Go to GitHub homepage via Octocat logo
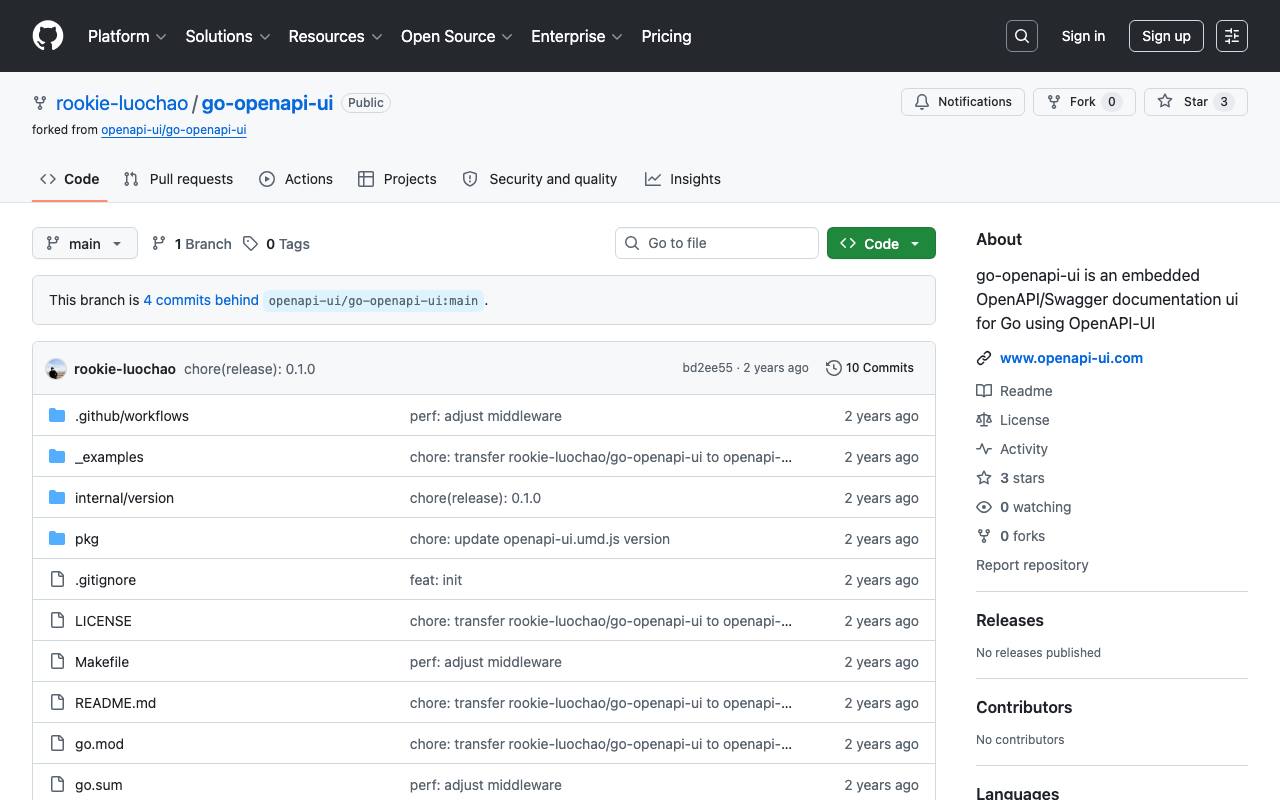1280x800 pixels. point(48,36)
